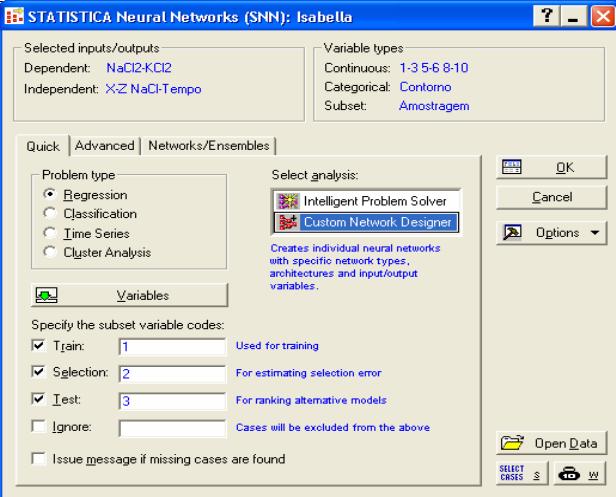616x497 pixels.
Task: Click 'For estimating selection error' text
Action: point(308,373)
